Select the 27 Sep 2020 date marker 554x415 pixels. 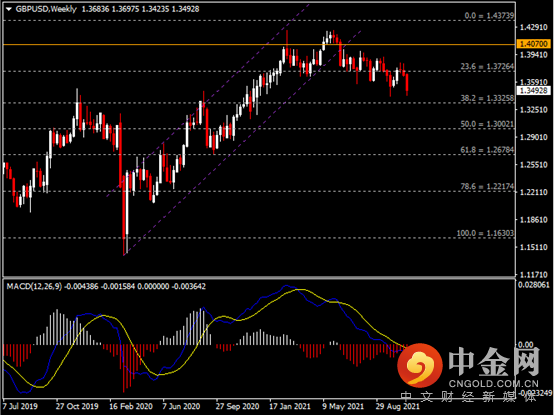tap(237, 406)
